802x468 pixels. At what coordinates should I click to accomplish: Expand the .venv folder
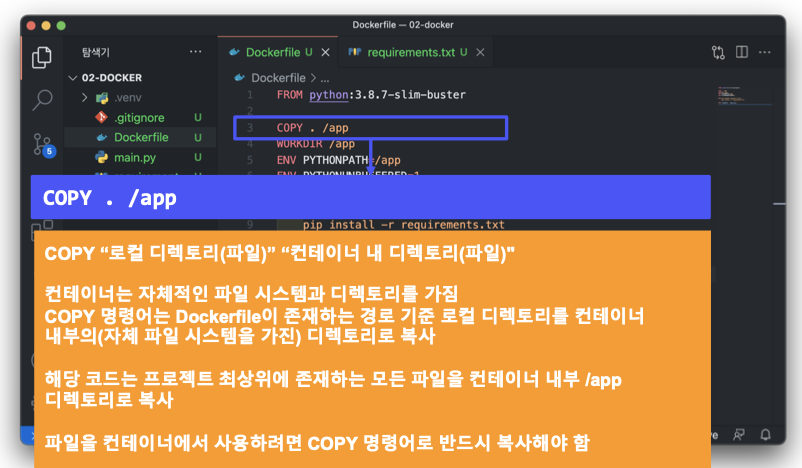click(x=84, y=97)
